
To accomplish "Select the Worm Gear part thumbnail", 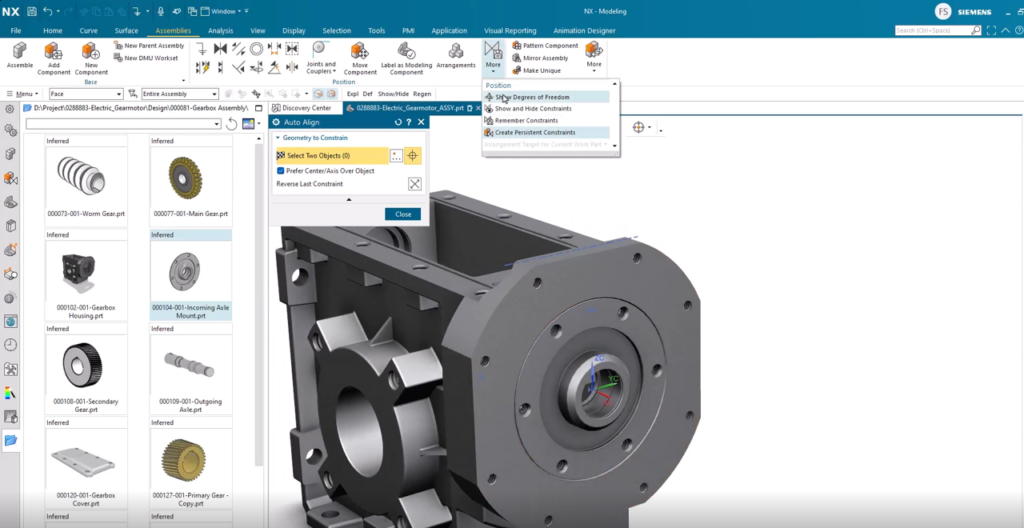I will point(86,180).
